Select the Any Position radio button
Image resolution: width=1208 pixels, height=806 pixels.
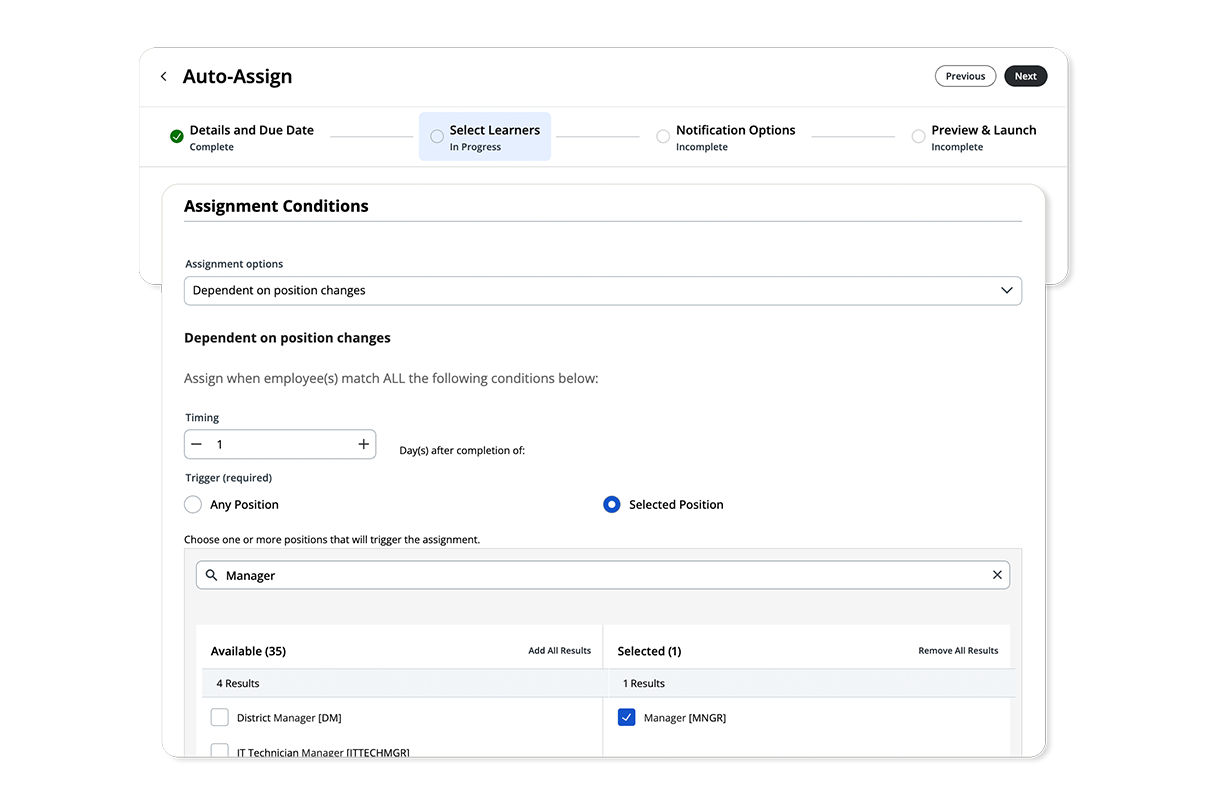pyautogui.click(x=193, y=504)
